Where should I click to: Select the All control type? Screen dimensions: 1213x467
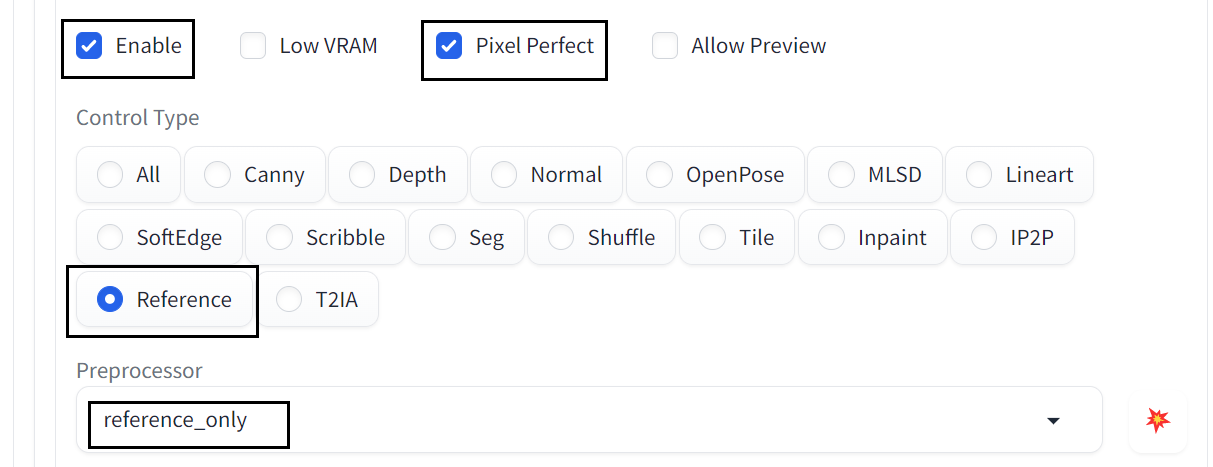[128, 175]
